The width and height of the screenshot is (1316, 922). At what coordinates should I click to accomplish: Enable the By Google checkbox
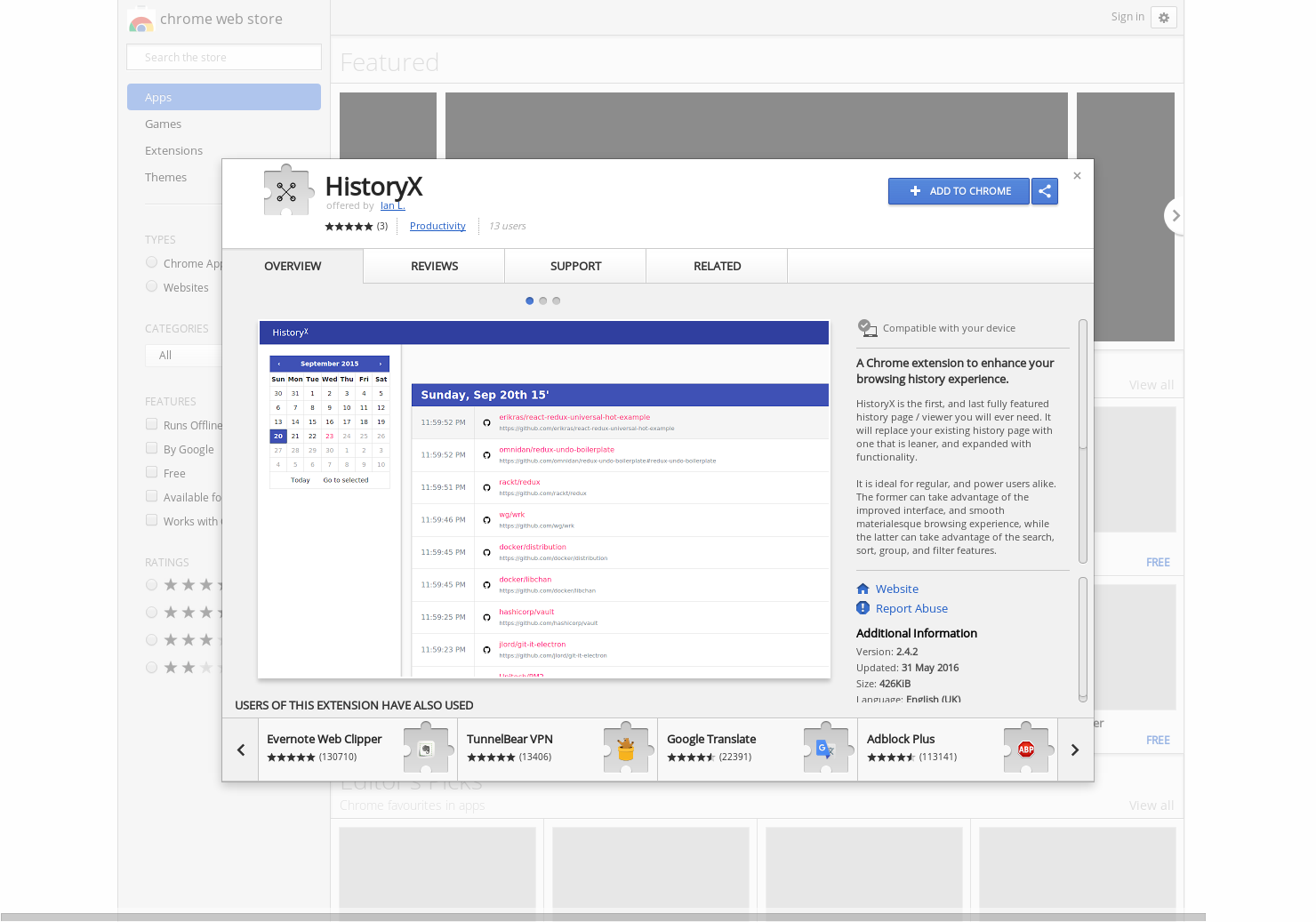(x=152, y=448)
